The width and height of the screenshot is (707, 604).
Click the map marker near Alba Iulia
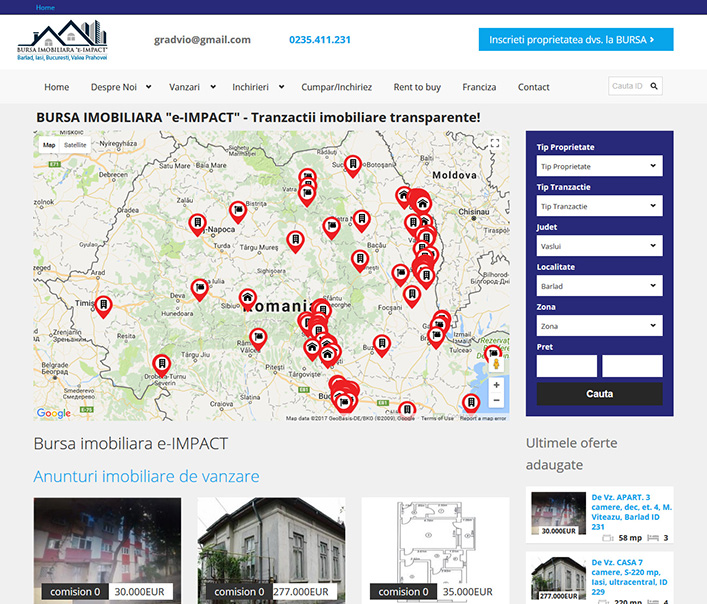(199, 290)
